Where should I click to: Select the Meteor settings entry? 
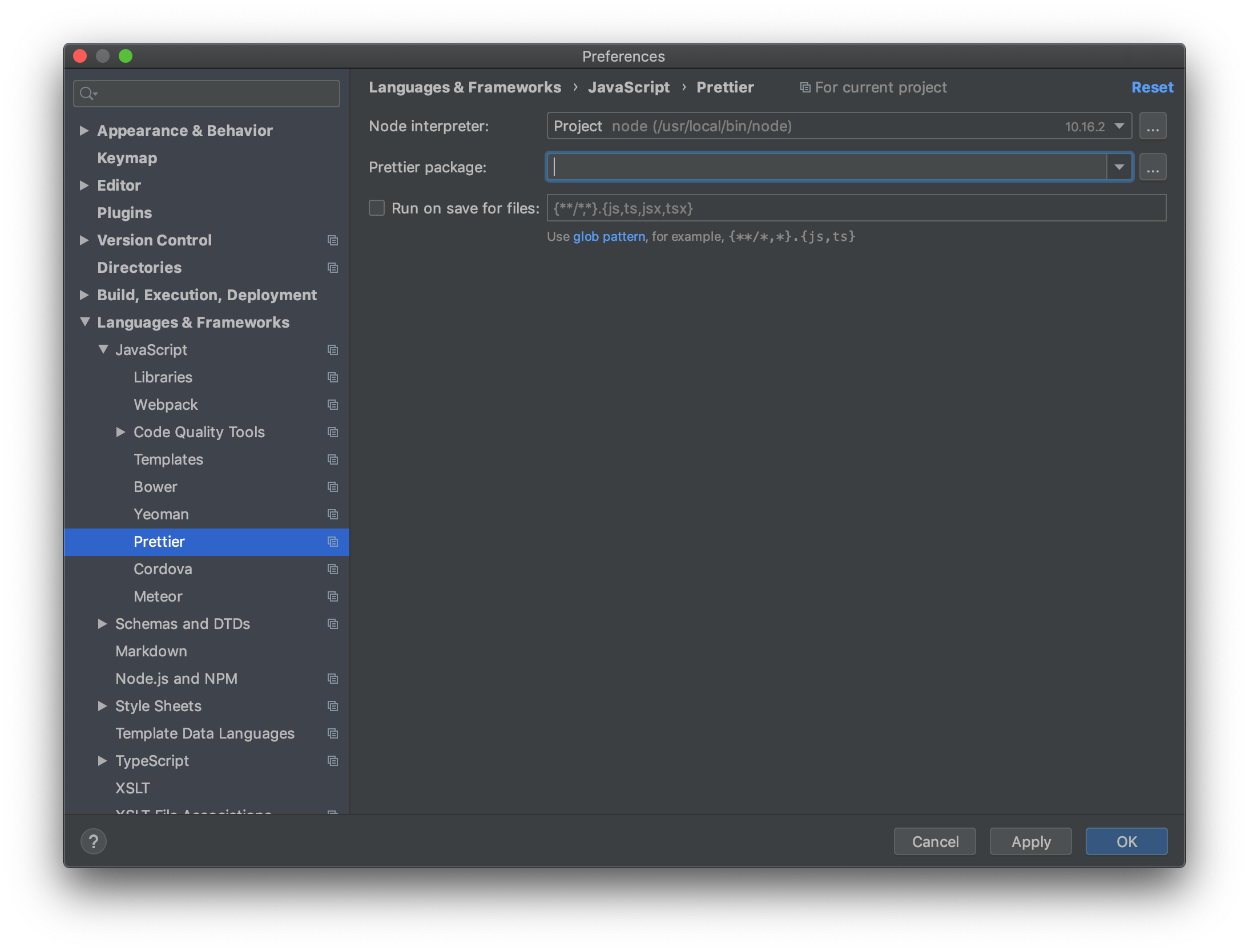[158, 595]
